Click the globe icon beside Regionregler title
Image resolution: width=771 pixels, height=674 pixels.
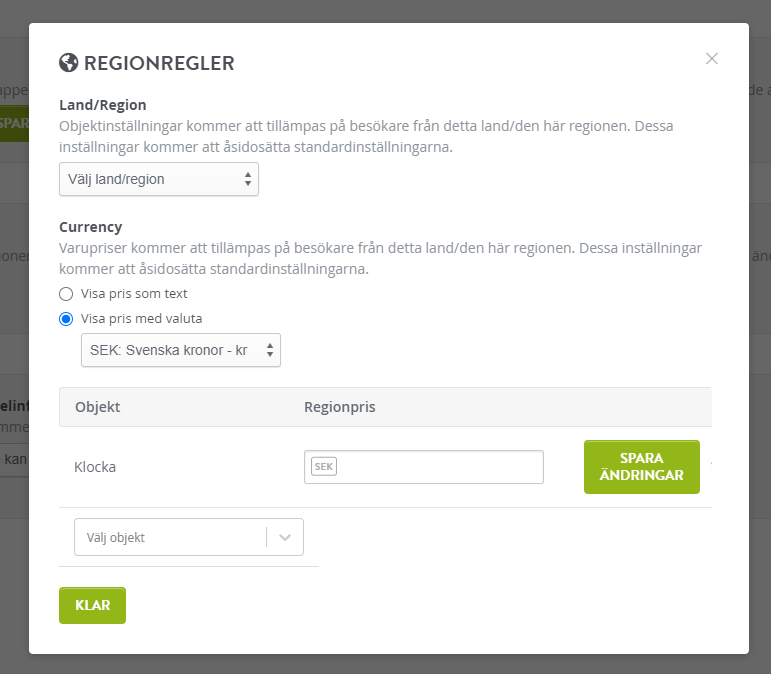click(x=68, y=63)
